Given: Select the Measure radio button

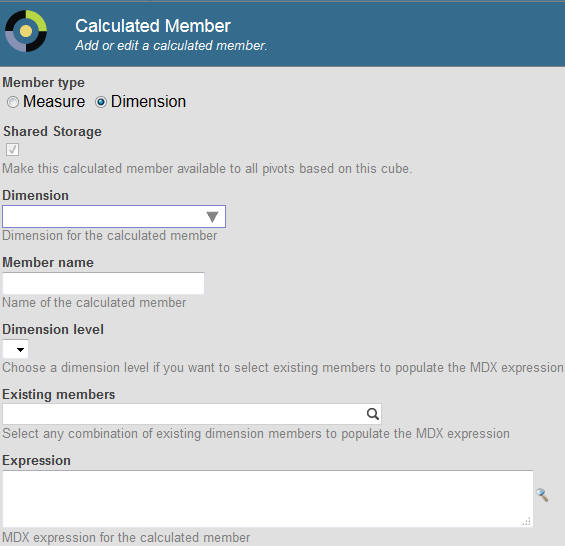Looking at the screenshot, I should click(x=13, y=102).
